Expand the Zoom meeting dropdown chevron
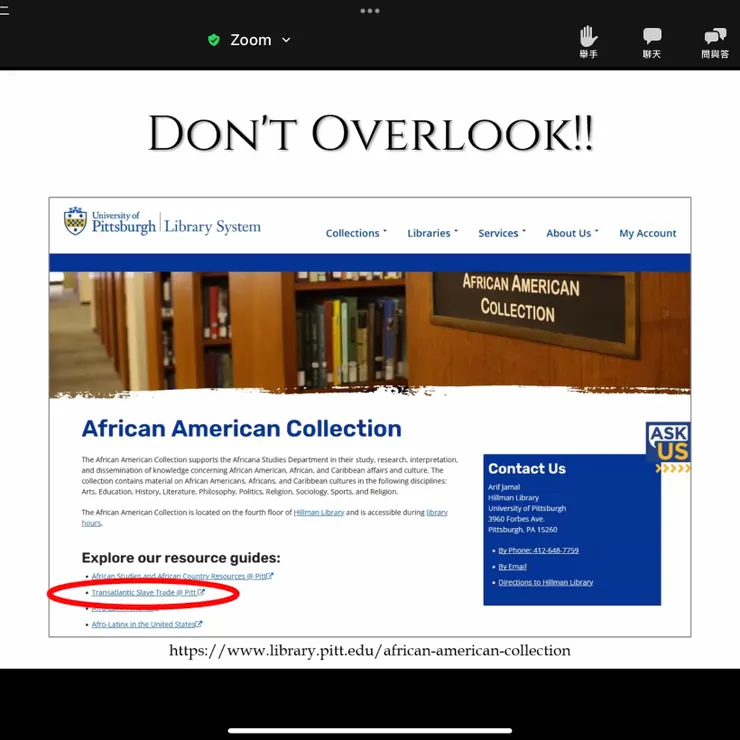 (286, 40)
